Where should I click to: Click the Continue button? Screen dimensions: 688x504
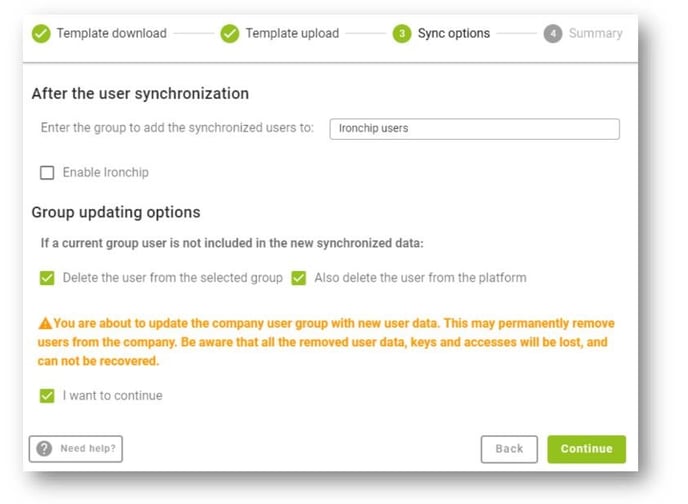(586, 449)
